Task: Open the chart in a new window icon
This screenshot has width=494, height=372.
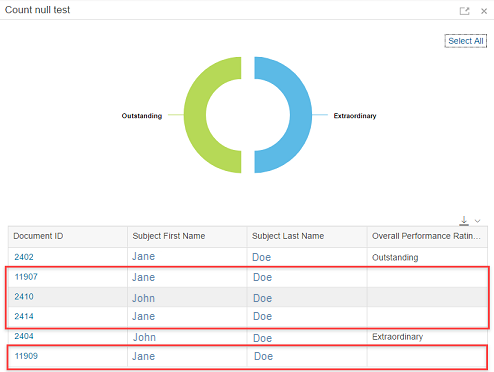Action: pos(464,11)
